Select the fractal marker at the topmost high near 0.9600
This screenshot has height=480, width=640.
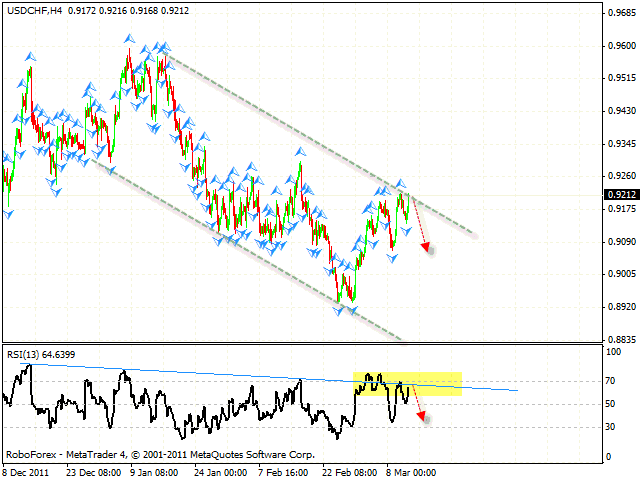(x=129, y=38)
